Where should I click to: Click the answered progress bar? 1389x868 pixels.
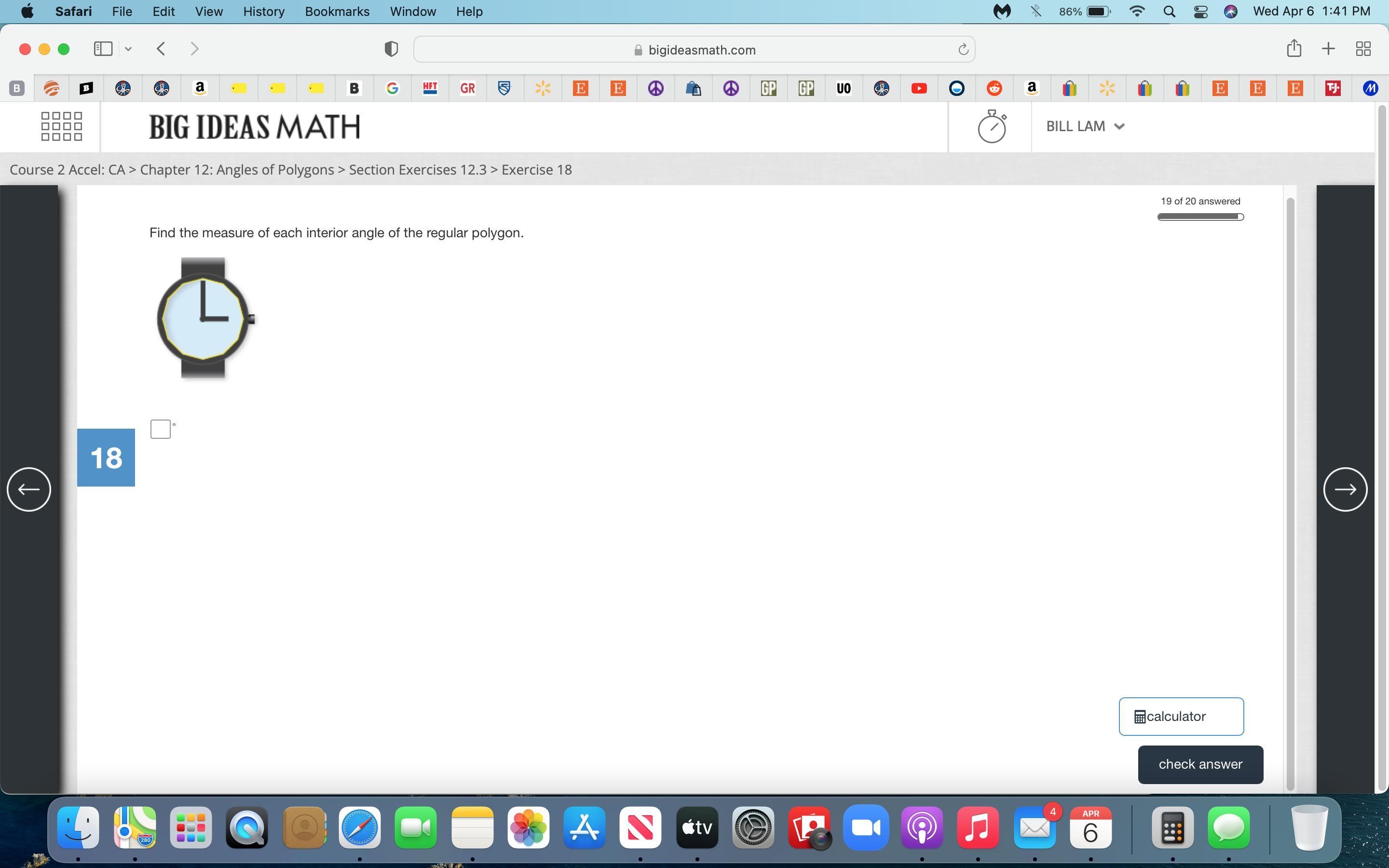pos(1200,217)
